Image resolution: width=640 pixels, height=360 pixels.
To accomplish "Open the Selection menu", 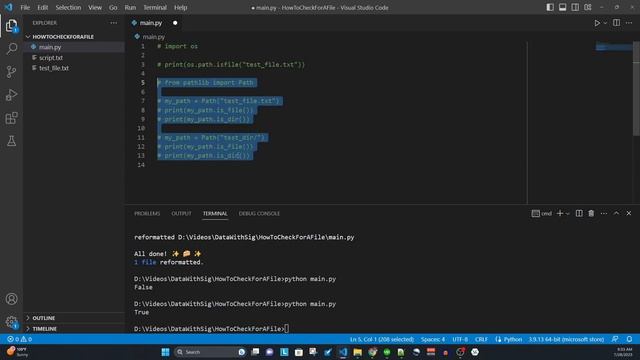I will tap(68, 7).
